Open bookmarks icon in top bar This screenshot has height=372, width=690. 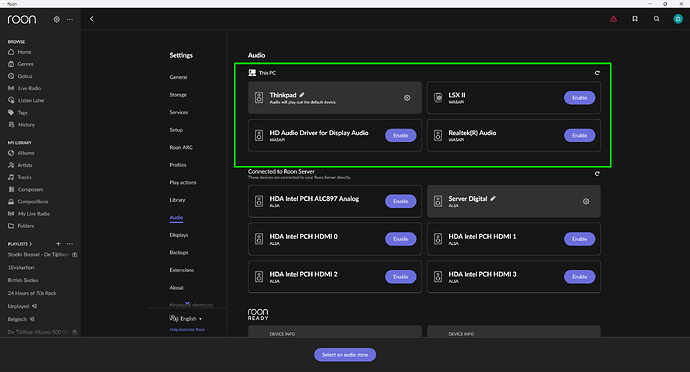pyautogui.click(x=635, y=19)
